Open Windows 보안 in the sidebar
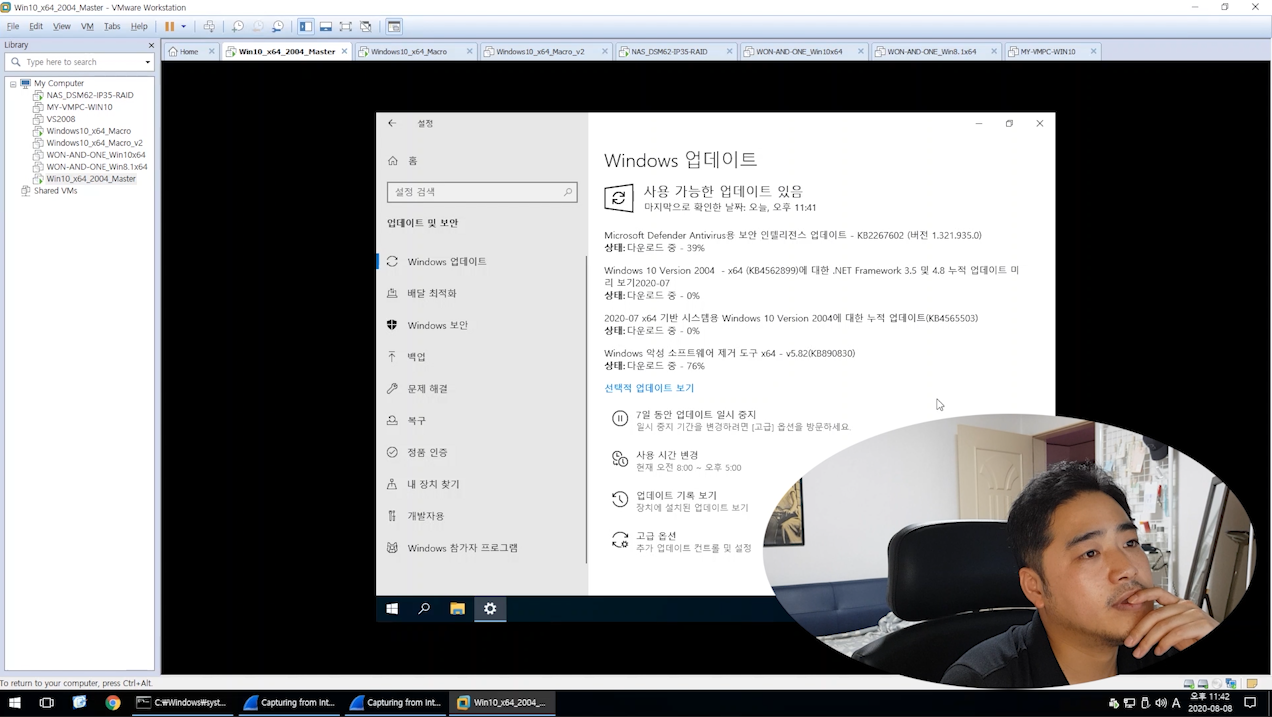 pos(481,325)
